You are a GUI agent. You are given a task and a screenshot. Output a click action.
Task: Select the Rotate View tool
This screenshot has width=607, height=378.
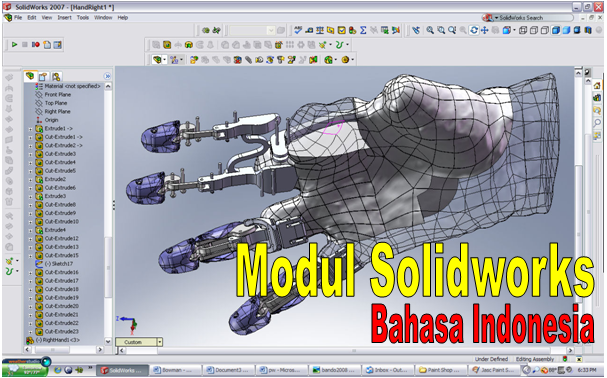474,30
